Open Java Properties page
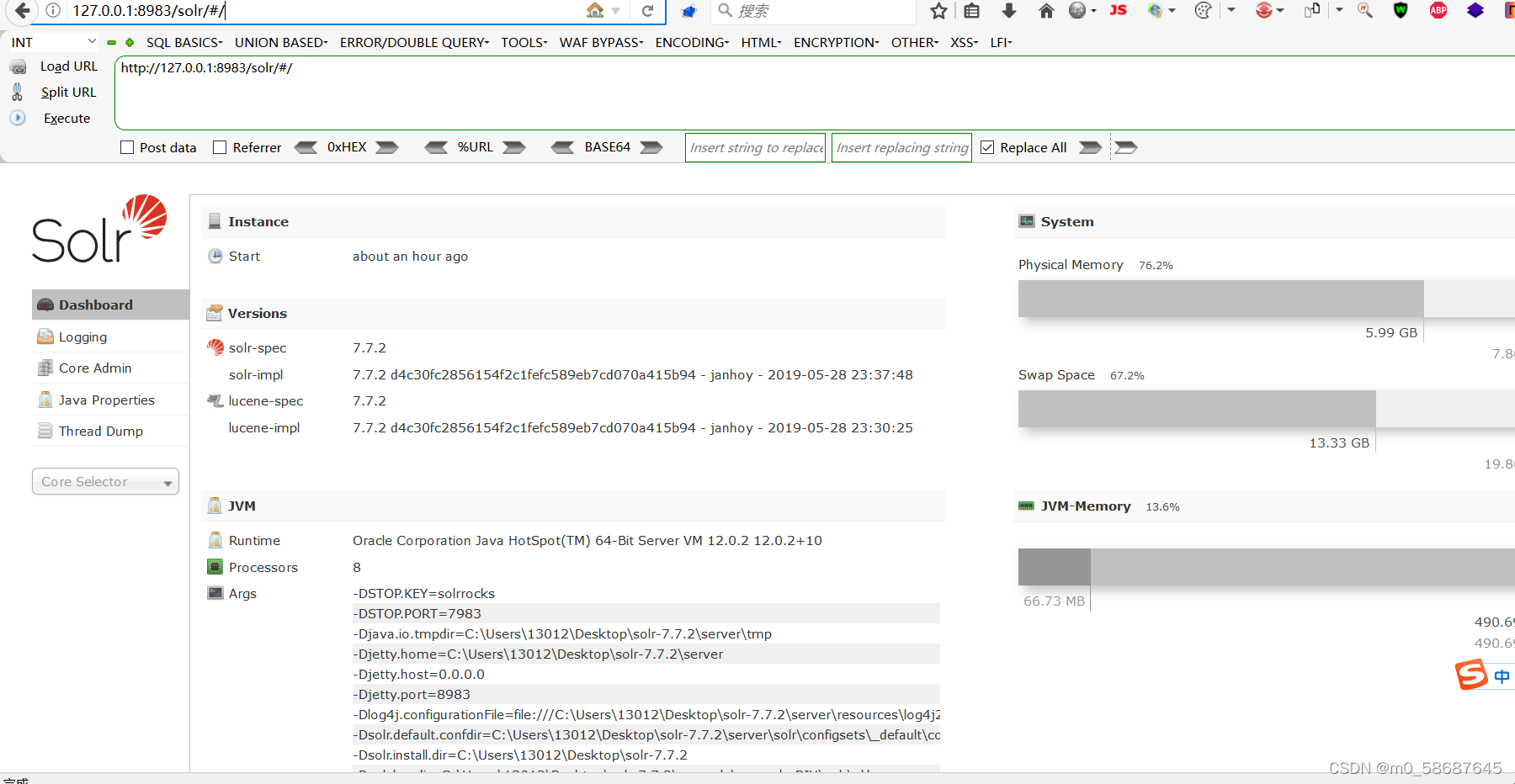The width and height of the screenshot is (1515, 784). coord(110,400)
